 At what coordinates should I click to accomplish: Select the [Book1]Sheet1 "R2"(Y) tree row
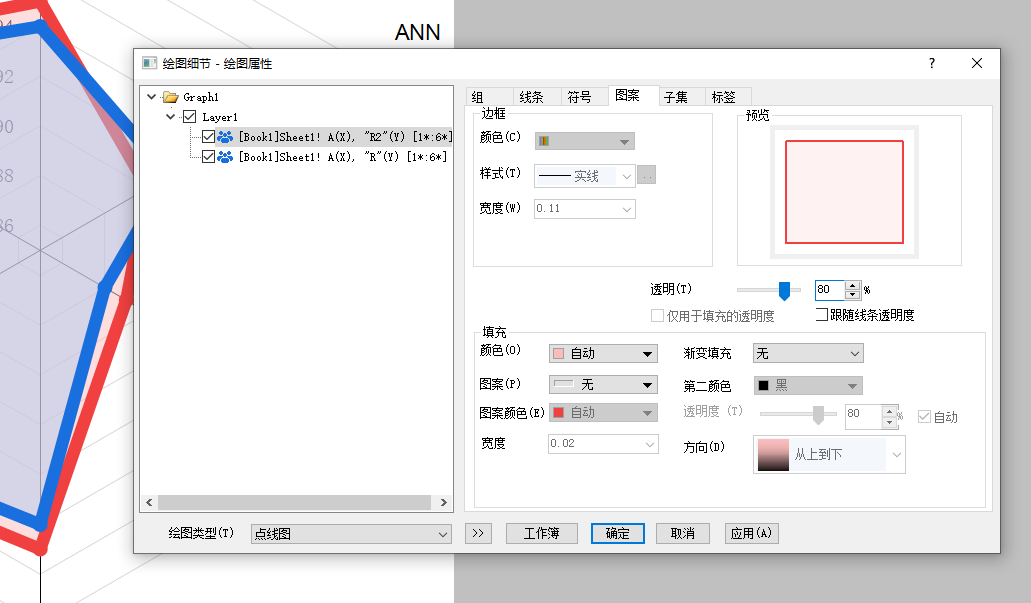pyautogui.click(x=345, y=137)
